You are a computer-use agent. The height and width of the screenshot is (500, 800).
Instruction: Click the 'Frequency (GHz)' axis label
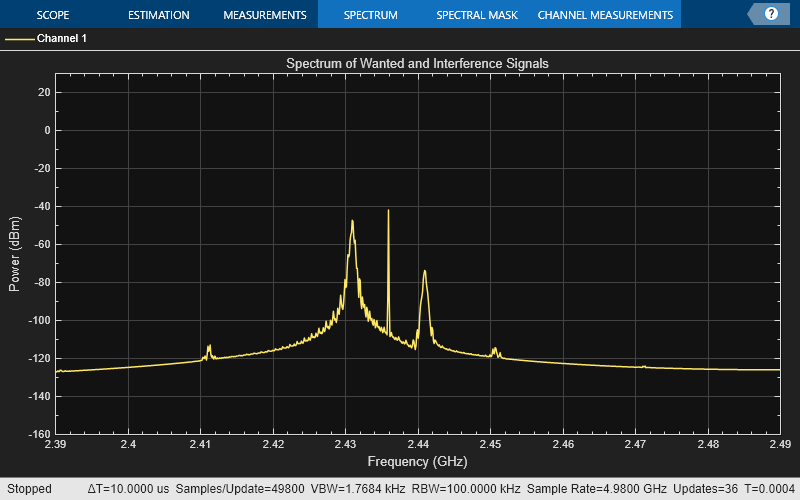pyautogui.click(x=417, y=461)
